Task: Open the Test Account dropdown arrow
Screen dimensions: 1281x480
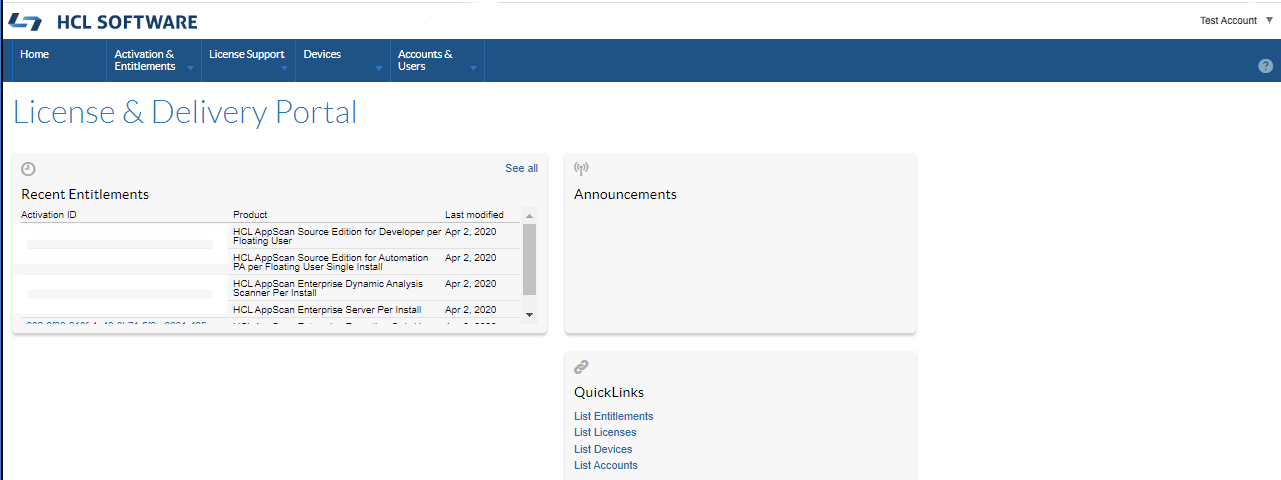Action: click(x=1269, y=20)
